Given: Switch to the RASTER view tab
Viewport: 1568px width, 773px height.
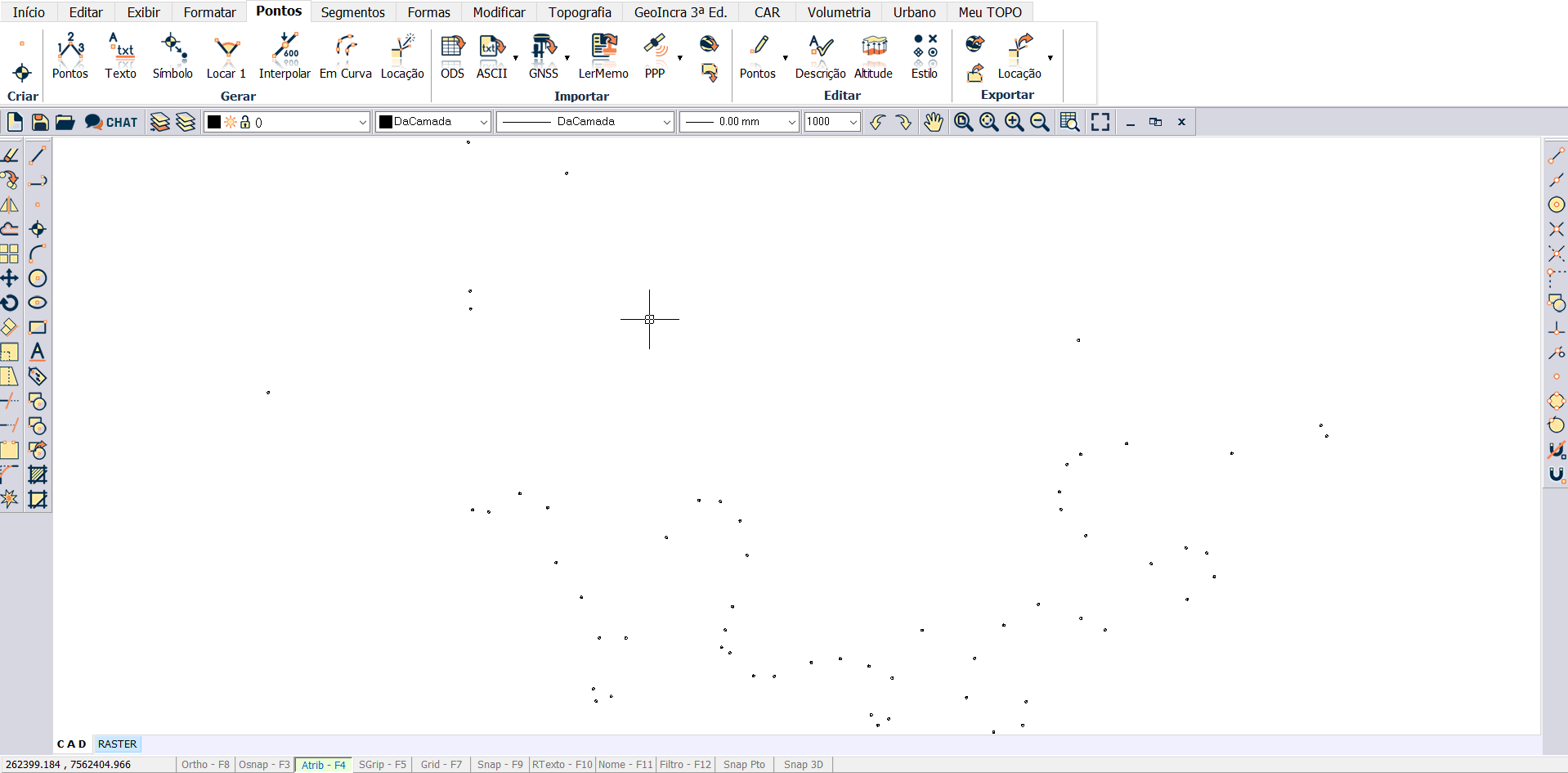Looking at the screenshot, I should tap(117, 744).
